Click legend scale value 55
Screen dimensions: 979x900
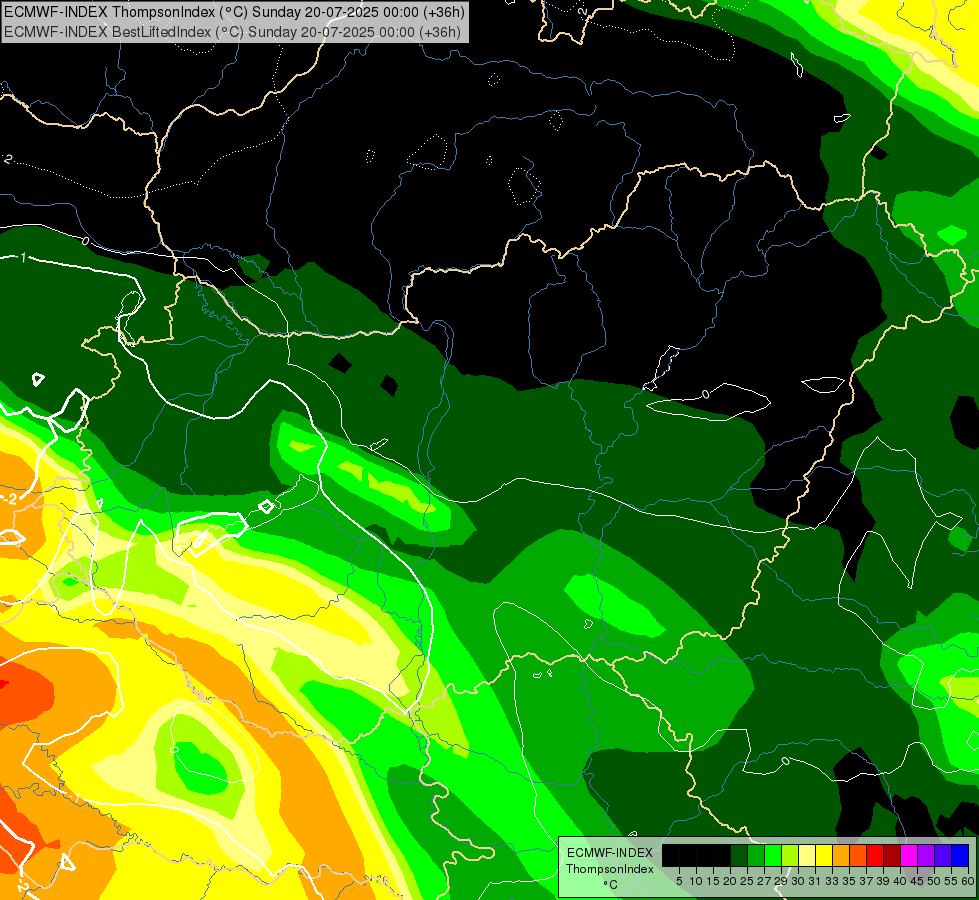952,881
